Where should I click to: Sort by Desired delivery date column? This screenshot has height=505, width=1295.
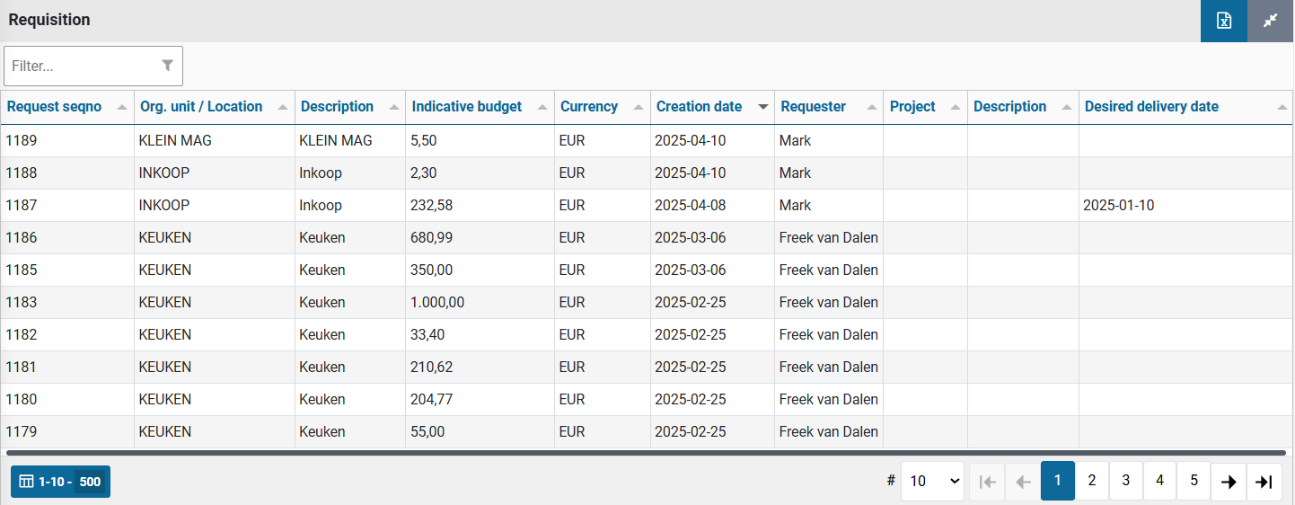(x=1151, y=107)
